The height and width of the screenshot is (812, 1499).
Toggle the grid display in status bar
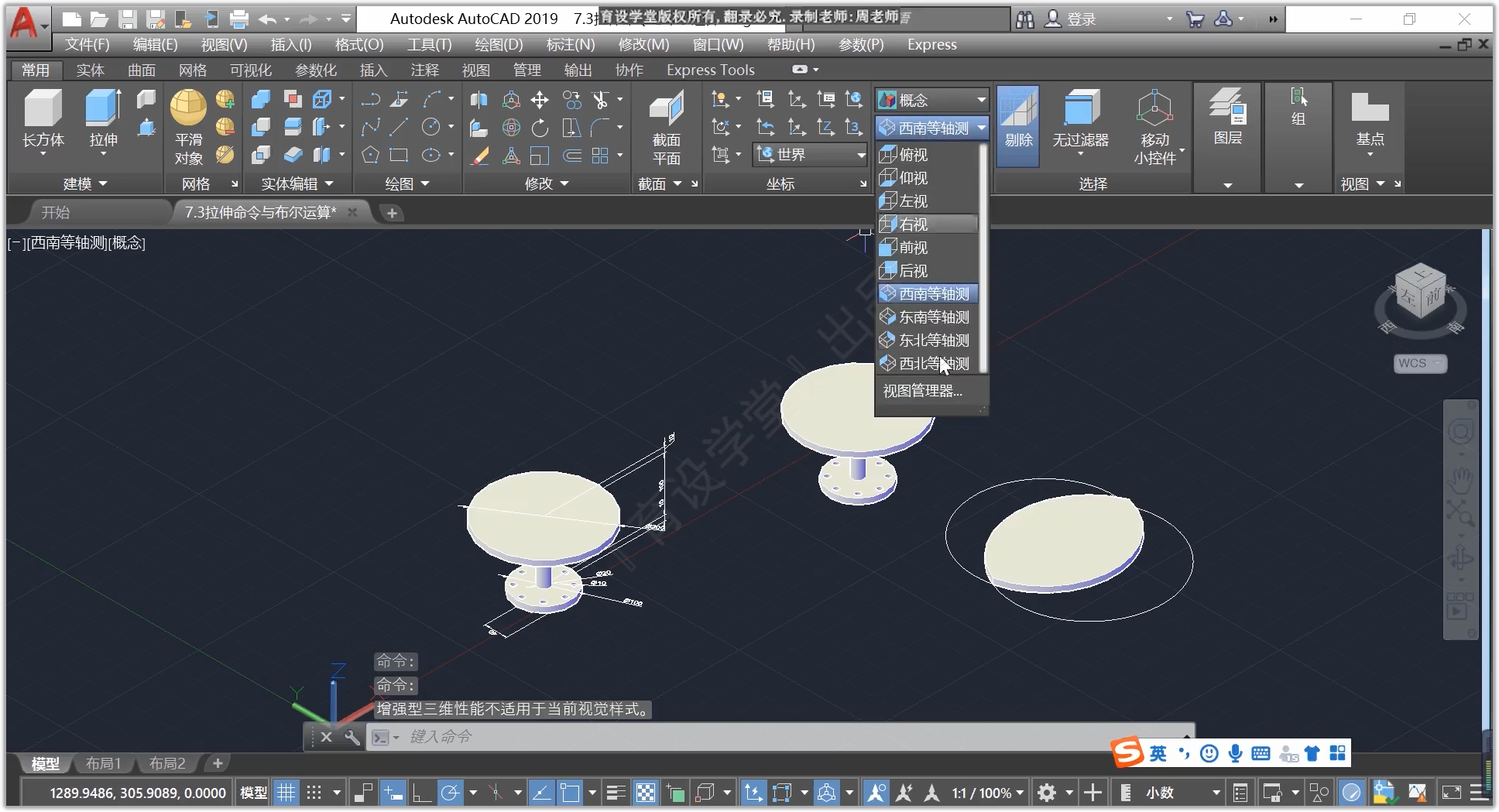click(286, 793)
